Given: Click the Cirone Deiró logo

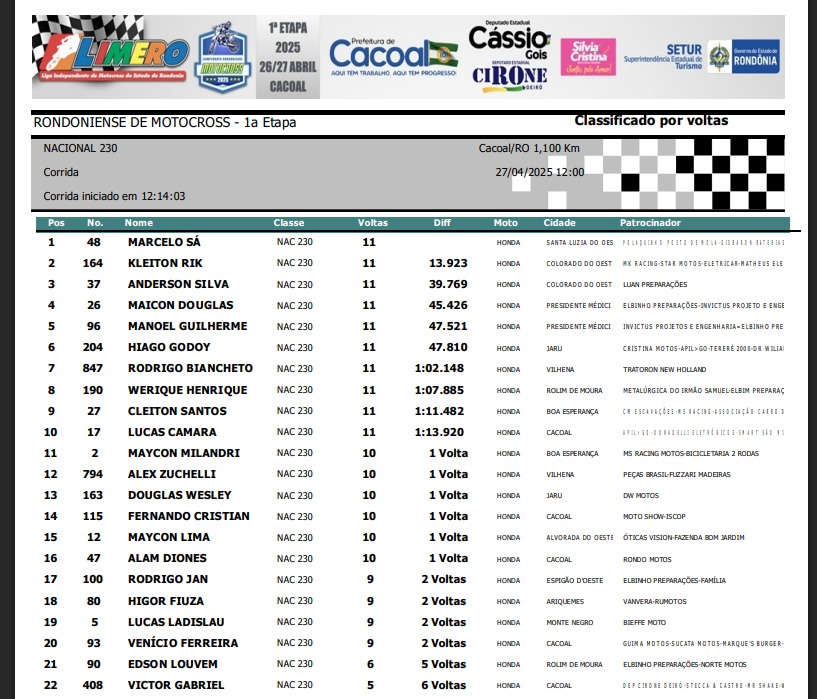Looking at the screenshot, I should [x=509, y=76].
